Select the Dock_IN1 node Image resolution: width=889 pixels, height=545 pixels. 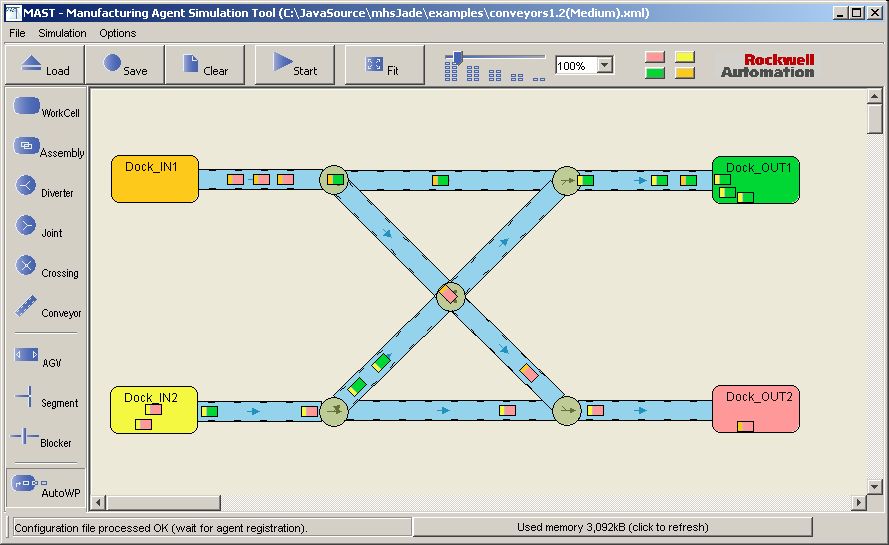(x=155, y=179)
